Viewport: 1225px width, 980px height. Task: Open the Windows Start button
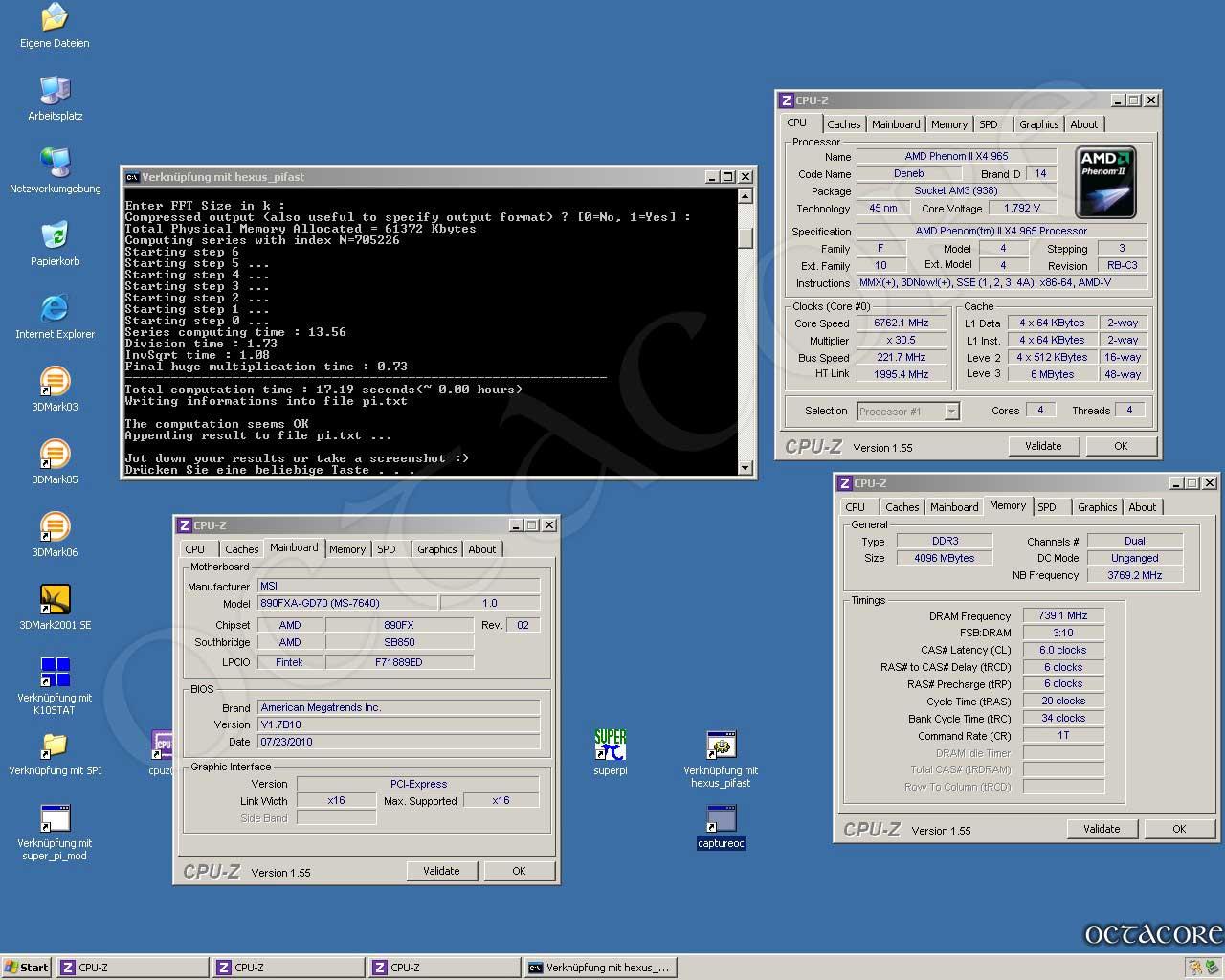27,968
